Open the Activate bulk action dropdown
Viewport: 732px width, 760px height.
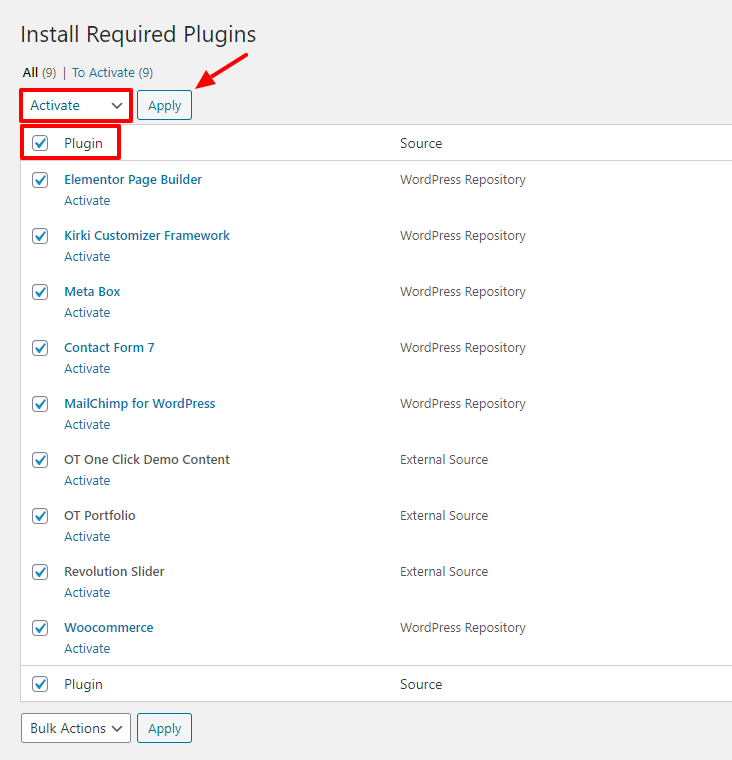tap(76, 105)
